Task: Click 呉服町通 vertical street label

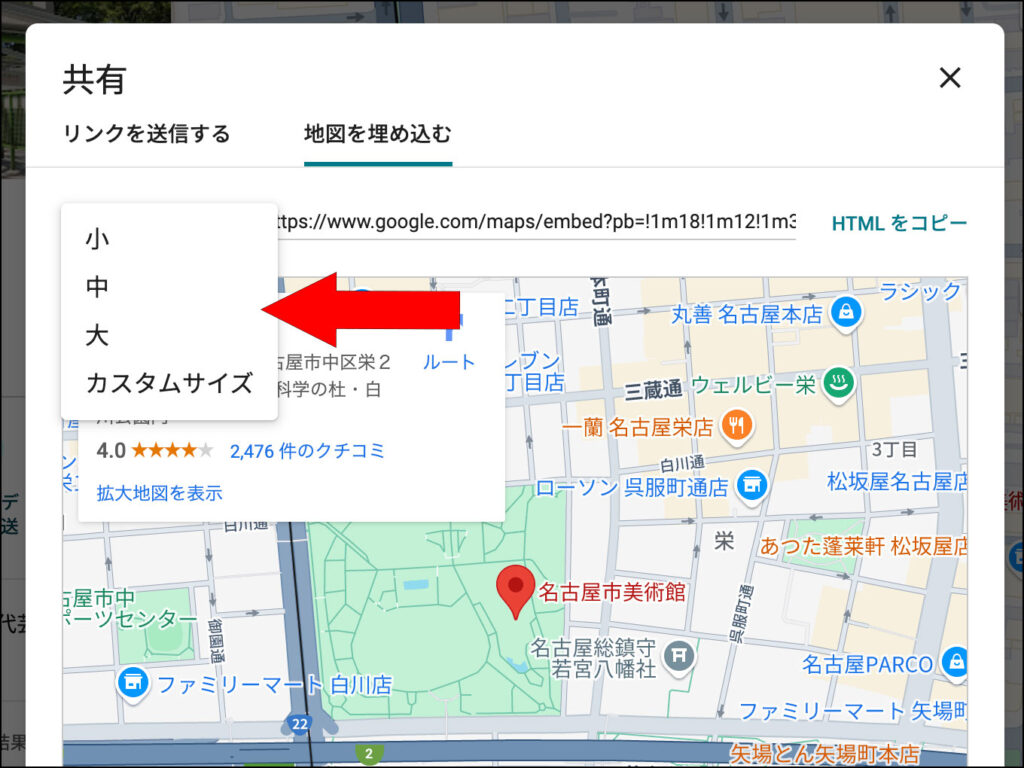Action: pyautogui.click(x=741, y=614)
